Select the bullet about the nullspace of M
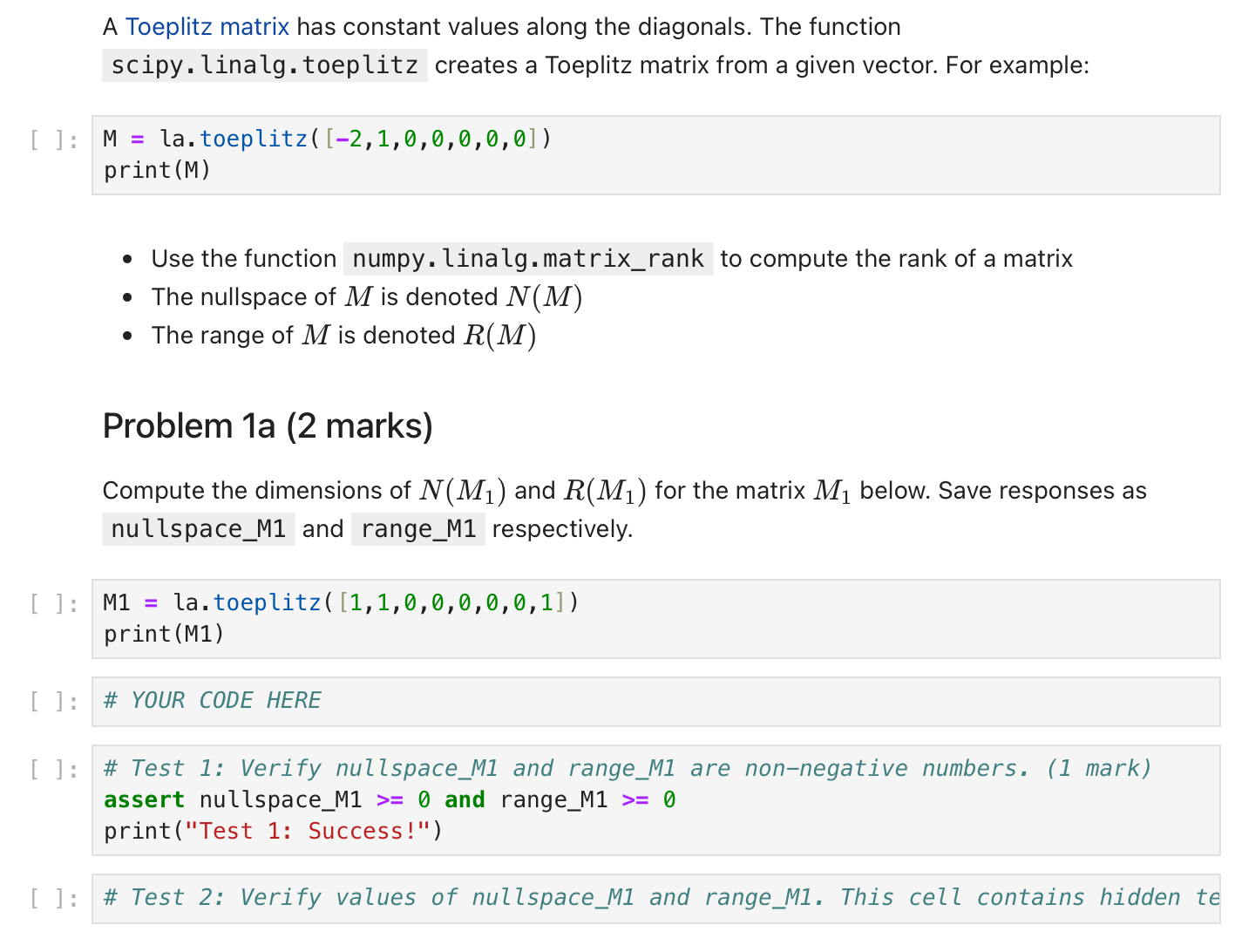1235x952 pixels. coord(366,296)
